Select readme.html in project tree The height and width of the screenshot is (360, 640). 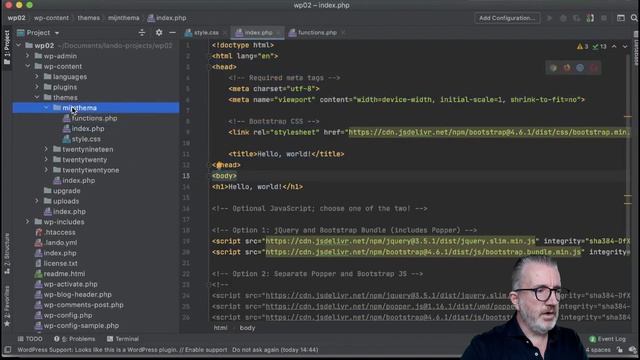(64, 274)
